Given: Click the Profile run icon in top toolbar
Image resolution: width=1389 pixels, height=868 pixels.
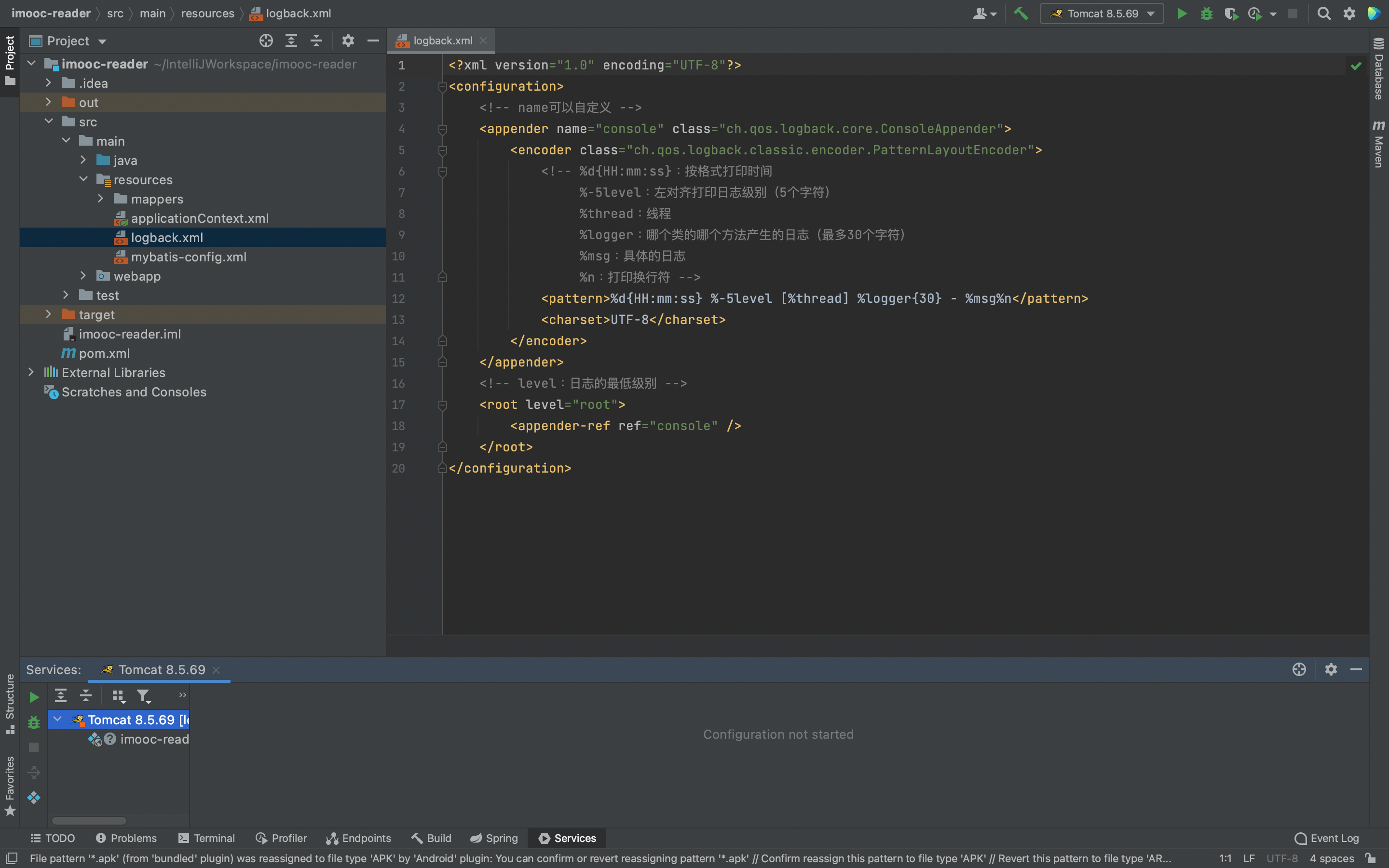Looking at the screenshot, I should pyautogui.click(x=1255, y=13).
